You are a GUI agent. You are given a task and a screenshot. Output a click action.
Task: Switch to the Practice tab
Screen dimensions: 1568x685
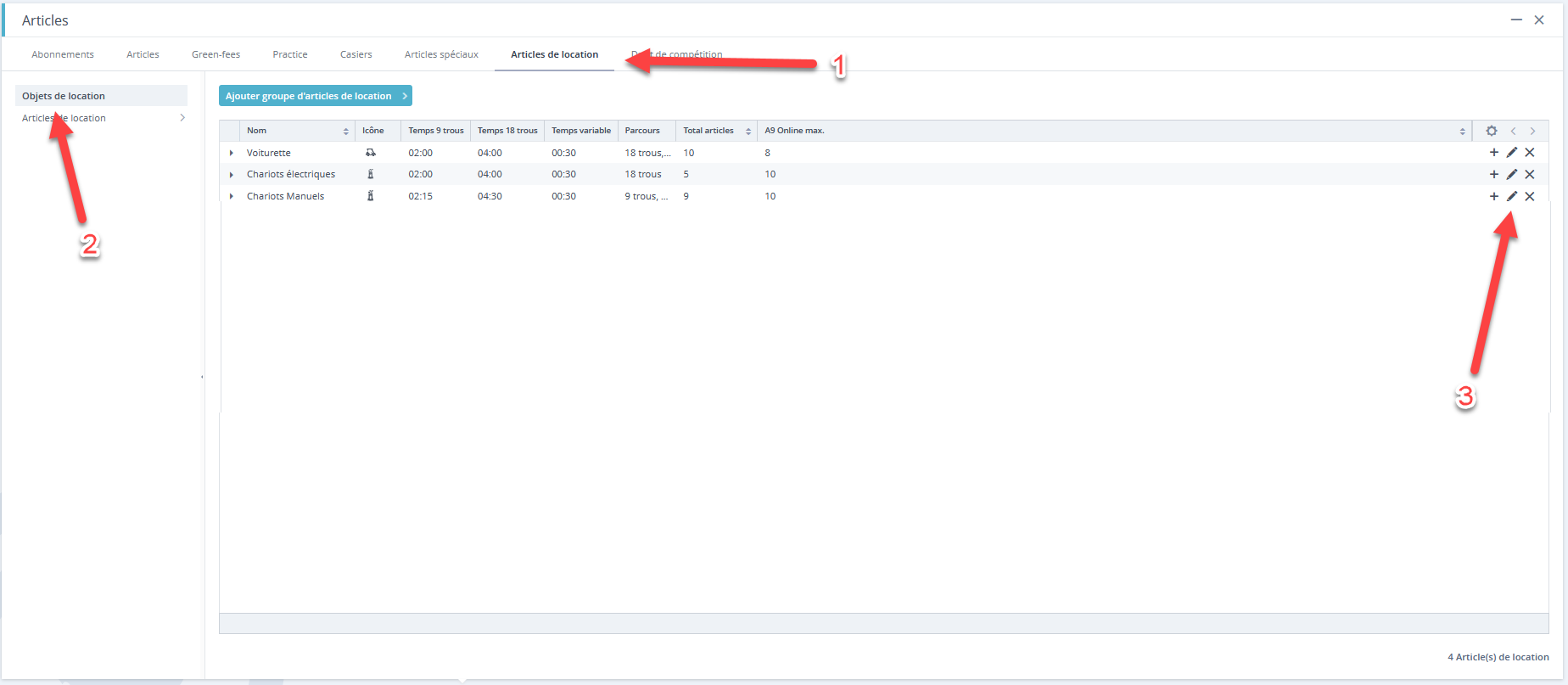[290, 54]
